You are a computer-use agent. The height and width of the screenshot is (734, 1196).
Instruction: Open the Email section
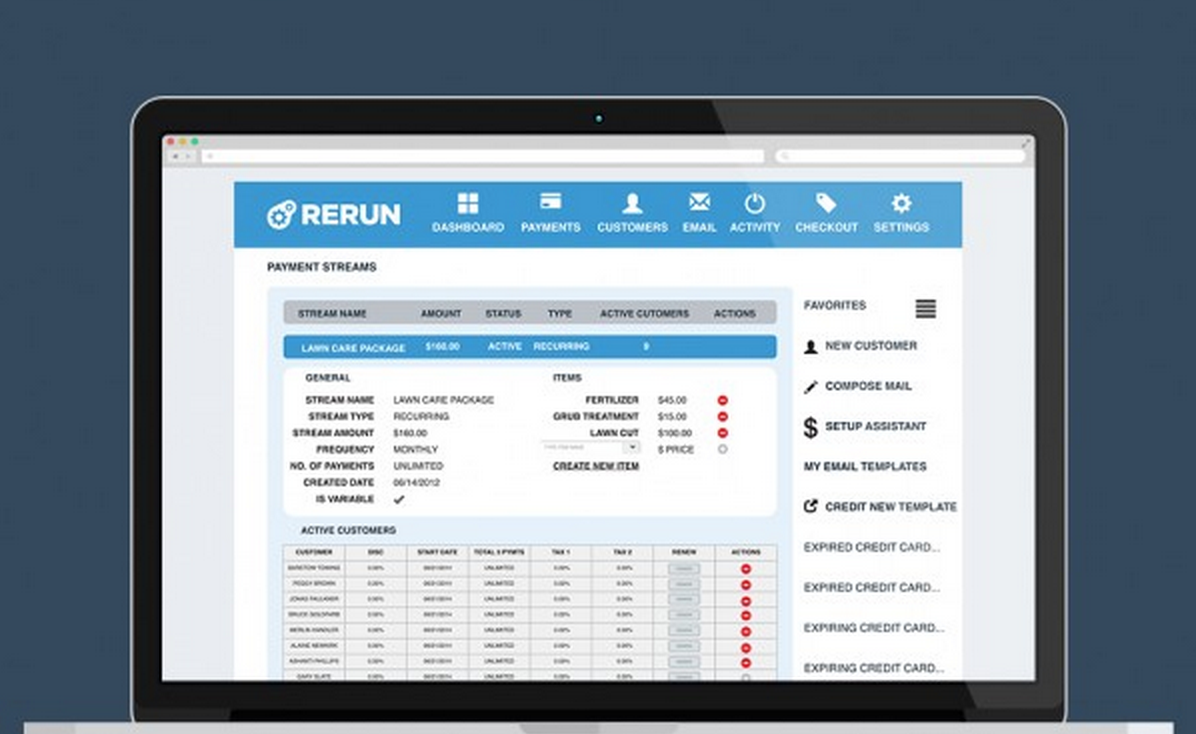pyautogui.click(x=699, y=211)
